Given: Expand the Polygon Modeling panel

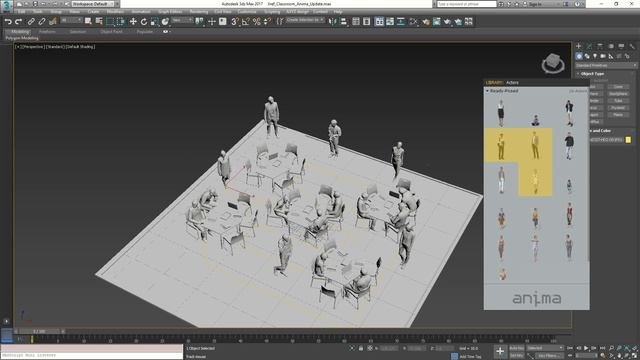Looking at the screenshot, I should (x=22, y=38).
